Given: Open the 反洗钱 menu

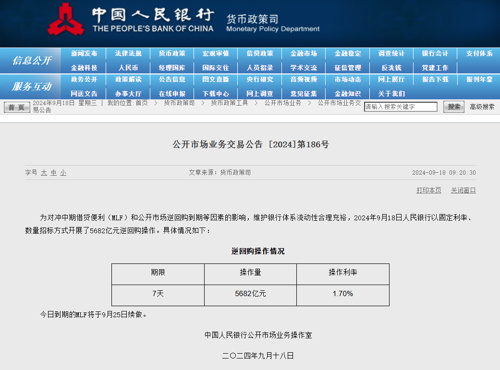Looking at the screenshot, I should pos(391,68).
